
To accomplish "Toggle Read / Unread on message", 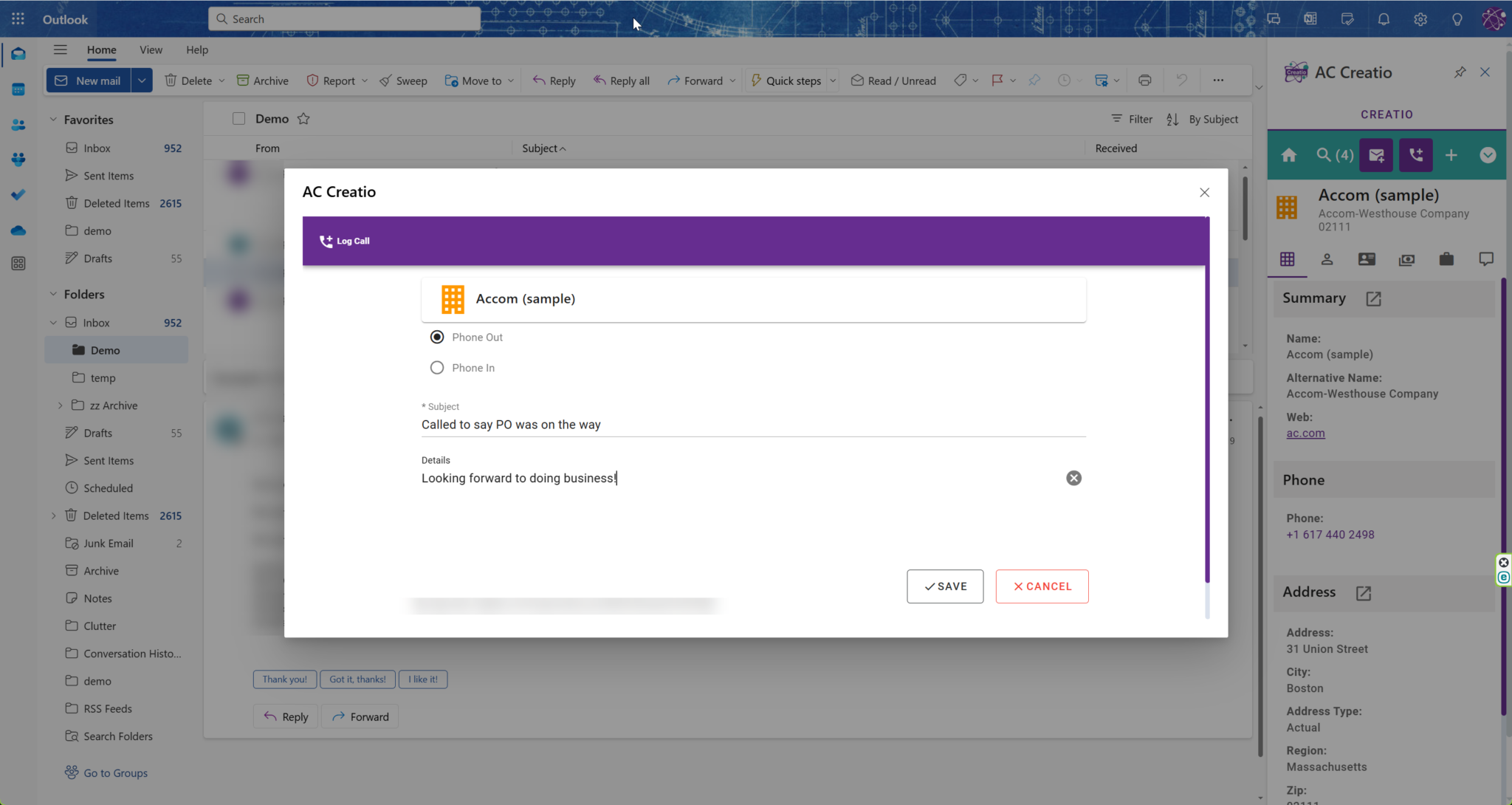I will point(893,80).
